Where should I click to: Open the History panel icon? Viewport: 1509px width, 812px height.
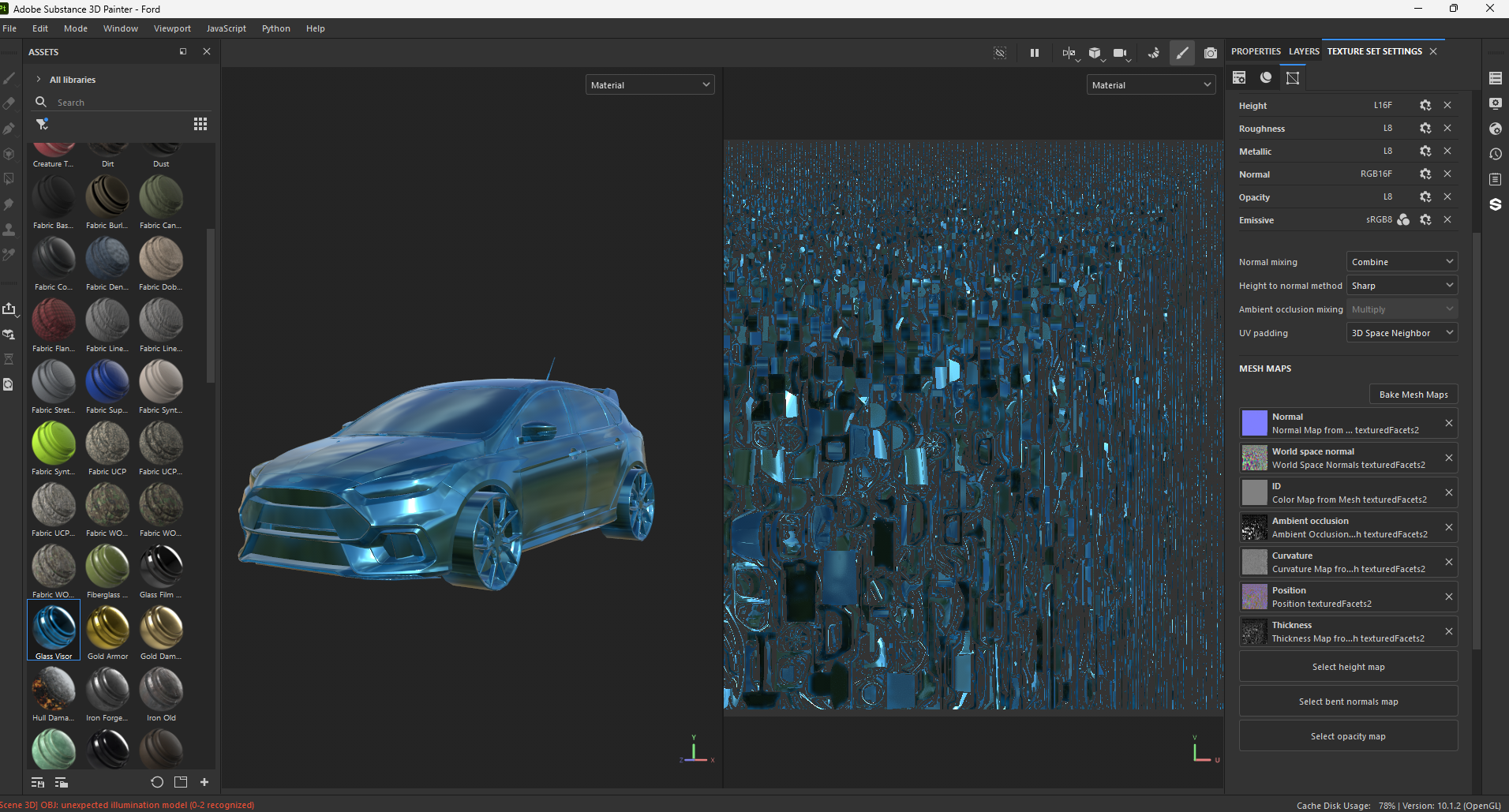pos(1496,154)
